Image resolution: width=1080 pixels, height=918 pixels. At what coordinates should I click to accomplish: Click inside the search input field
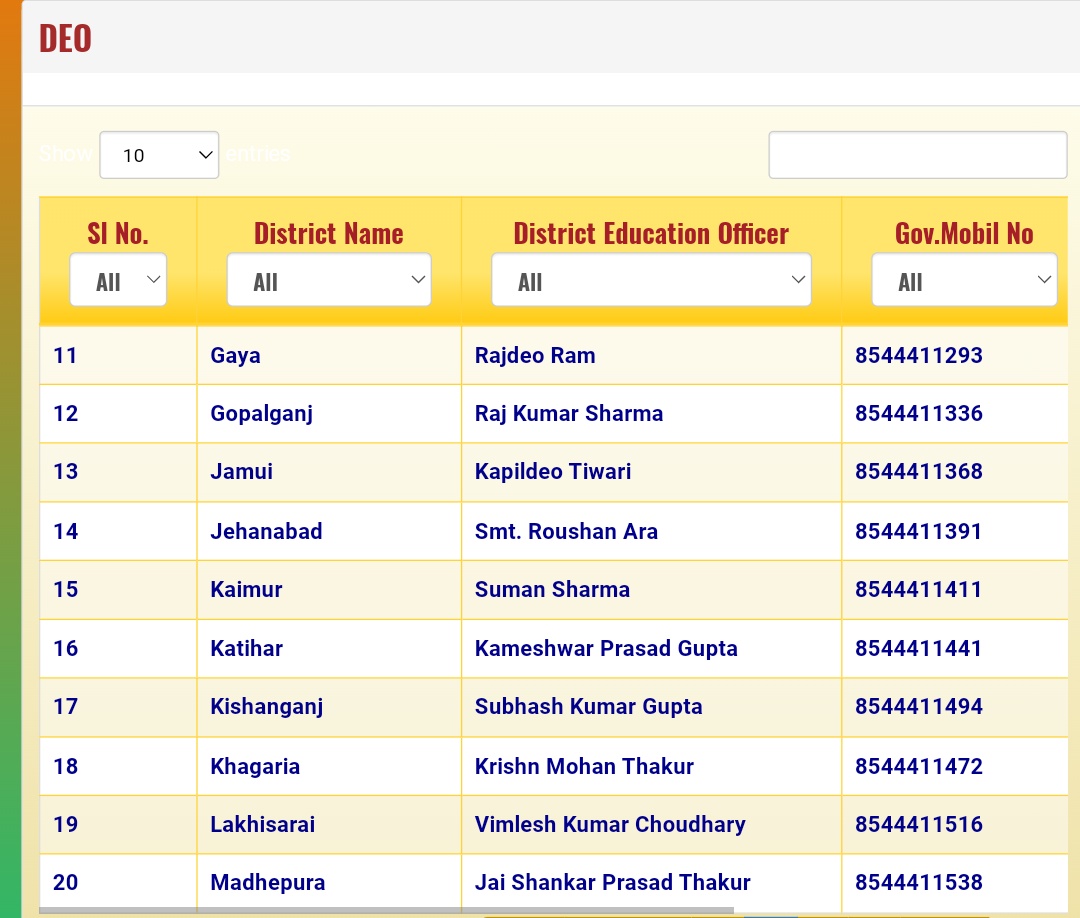coord(917,154)
